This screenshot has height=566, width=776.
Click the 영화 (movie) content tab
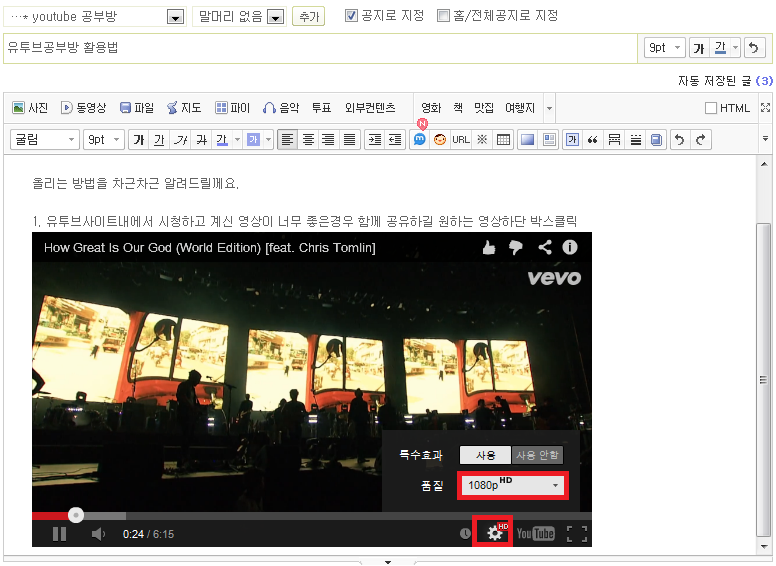point(431,108)
